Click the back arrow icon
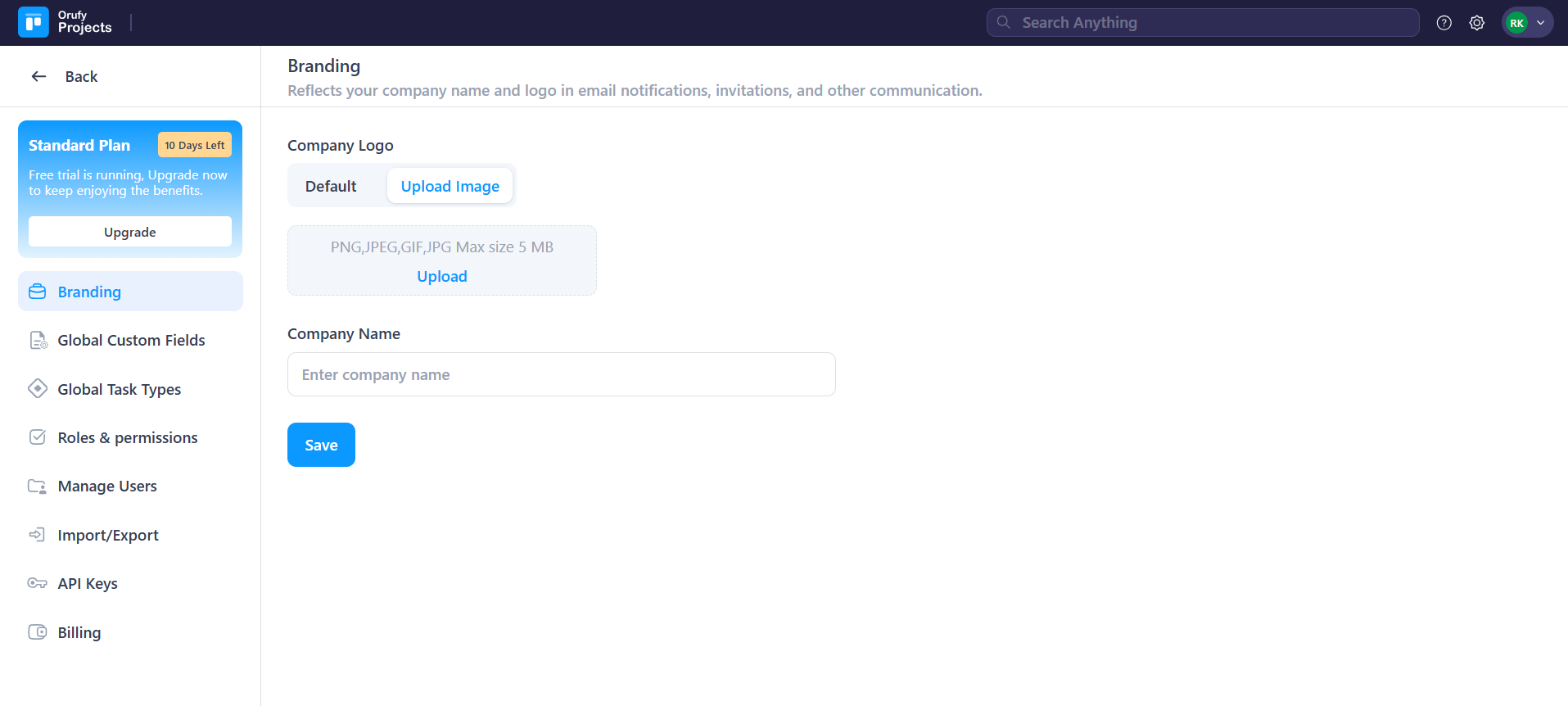 (38, 76)
